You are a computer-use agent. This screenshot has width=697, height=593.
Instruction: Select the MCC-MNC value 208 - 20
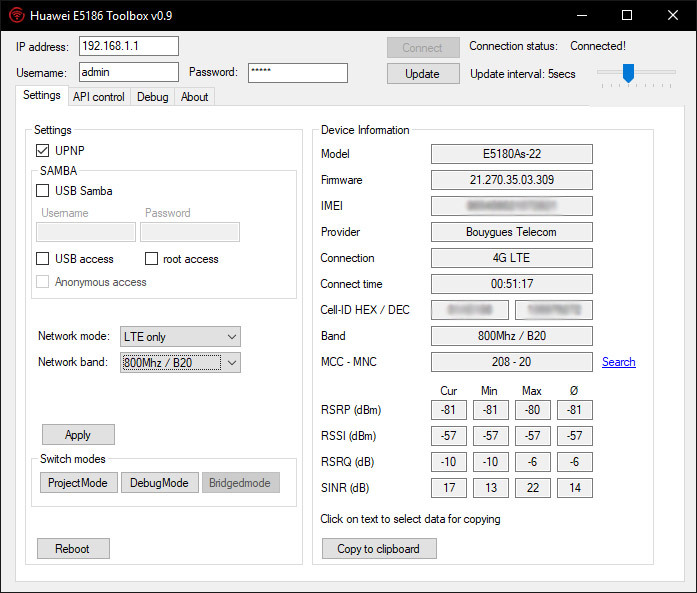(512, 362)
